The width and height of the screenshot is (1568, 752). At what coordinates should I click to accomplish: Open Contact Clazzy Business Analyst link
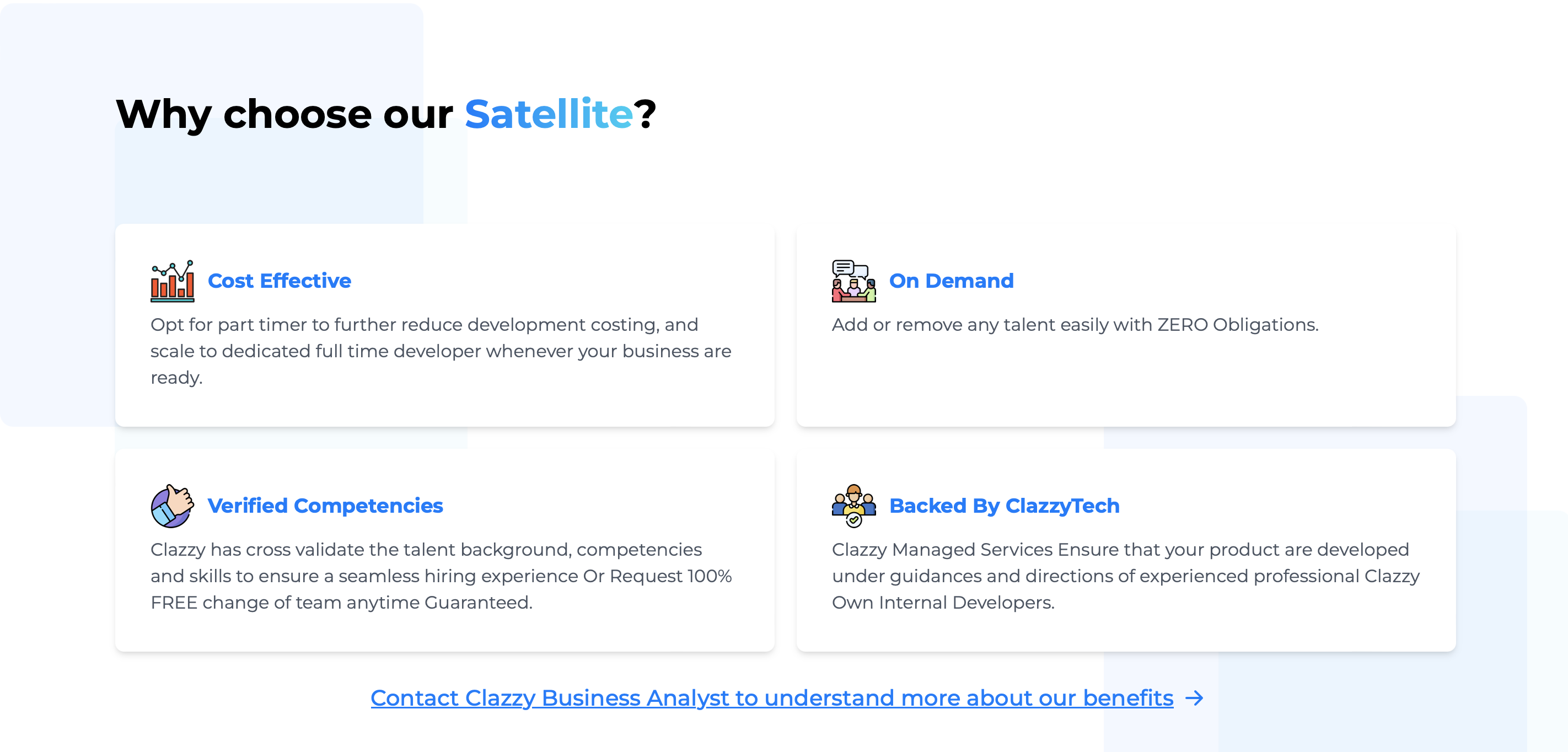click(772, 698)
